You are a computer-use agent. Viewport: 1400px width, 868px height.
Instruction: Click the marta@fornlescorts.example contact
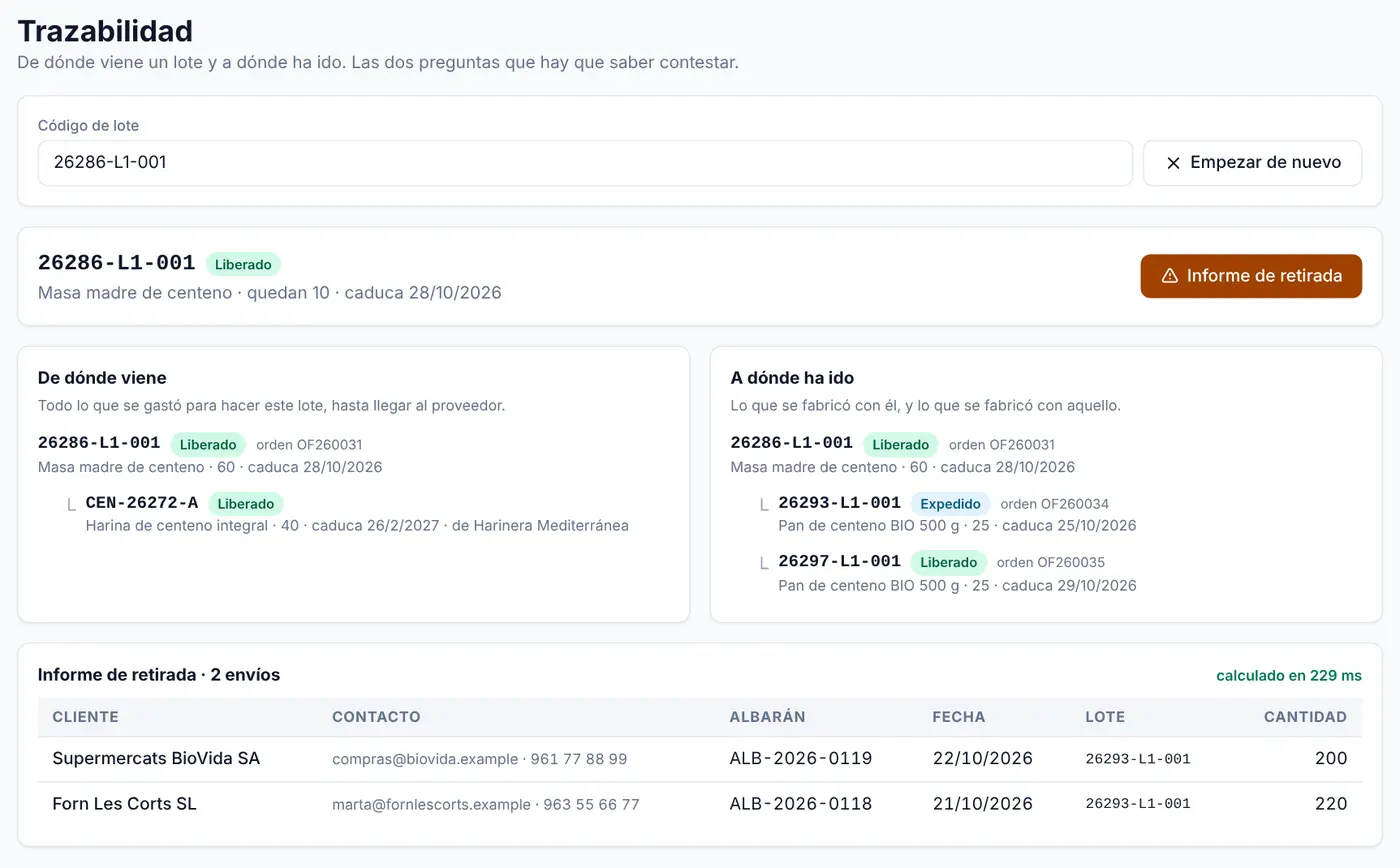point(431,805)
